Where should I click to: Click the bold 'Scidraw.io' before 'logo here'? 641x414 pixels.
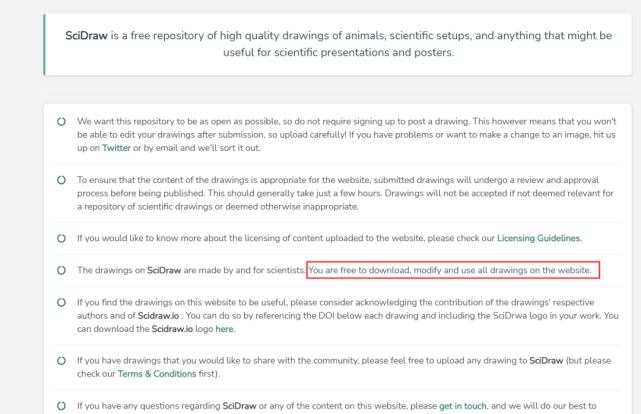tap(172, 329)
